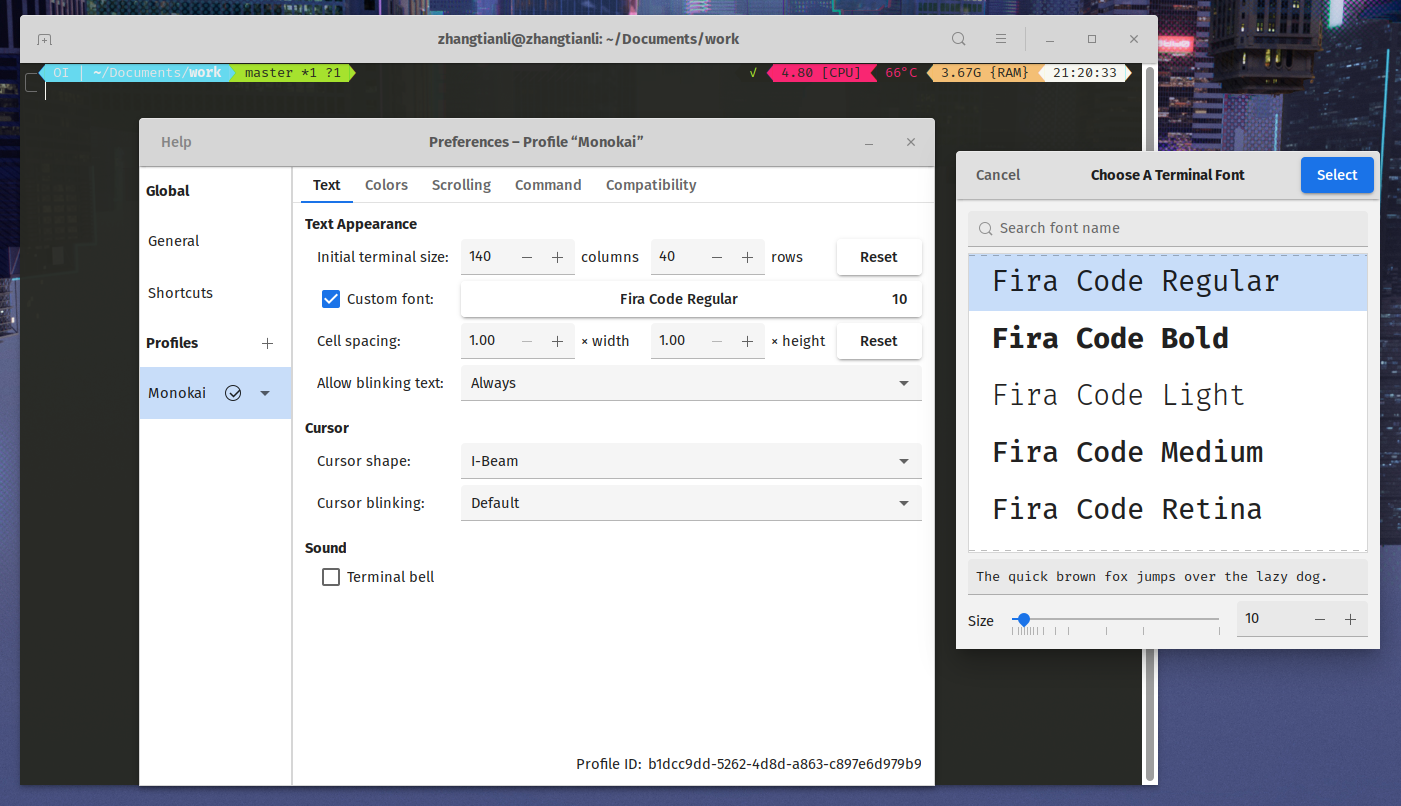Screen dimensions: 1401x806
Task: Add a new profile with plus icon
Action: pos(267,343)
